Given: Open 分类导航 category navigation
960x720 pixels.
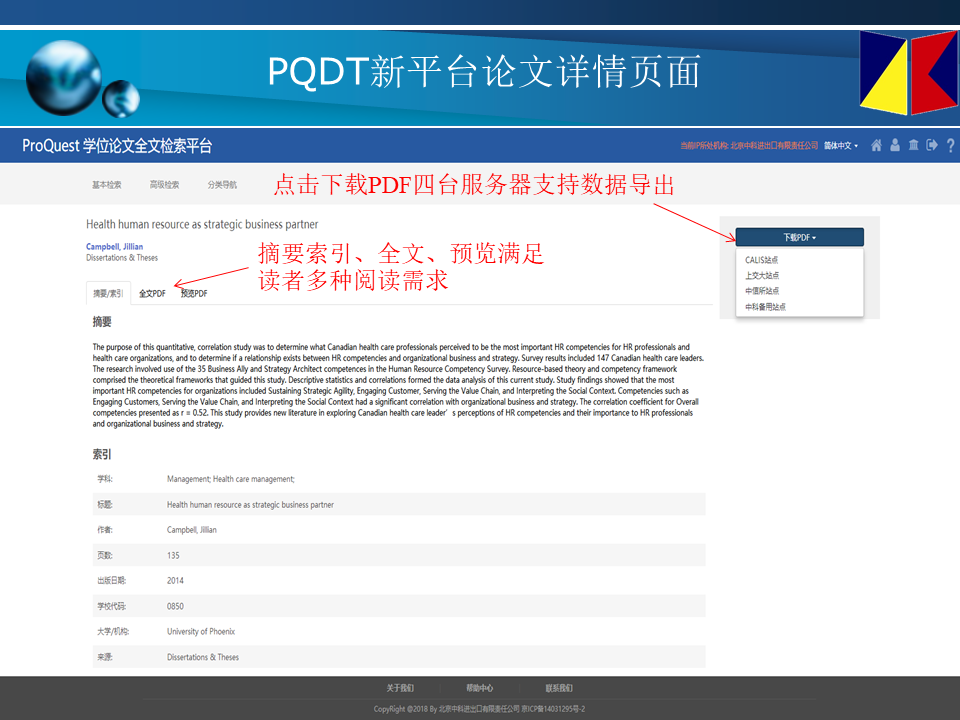Looking at the screenshot, I should 222,185.
